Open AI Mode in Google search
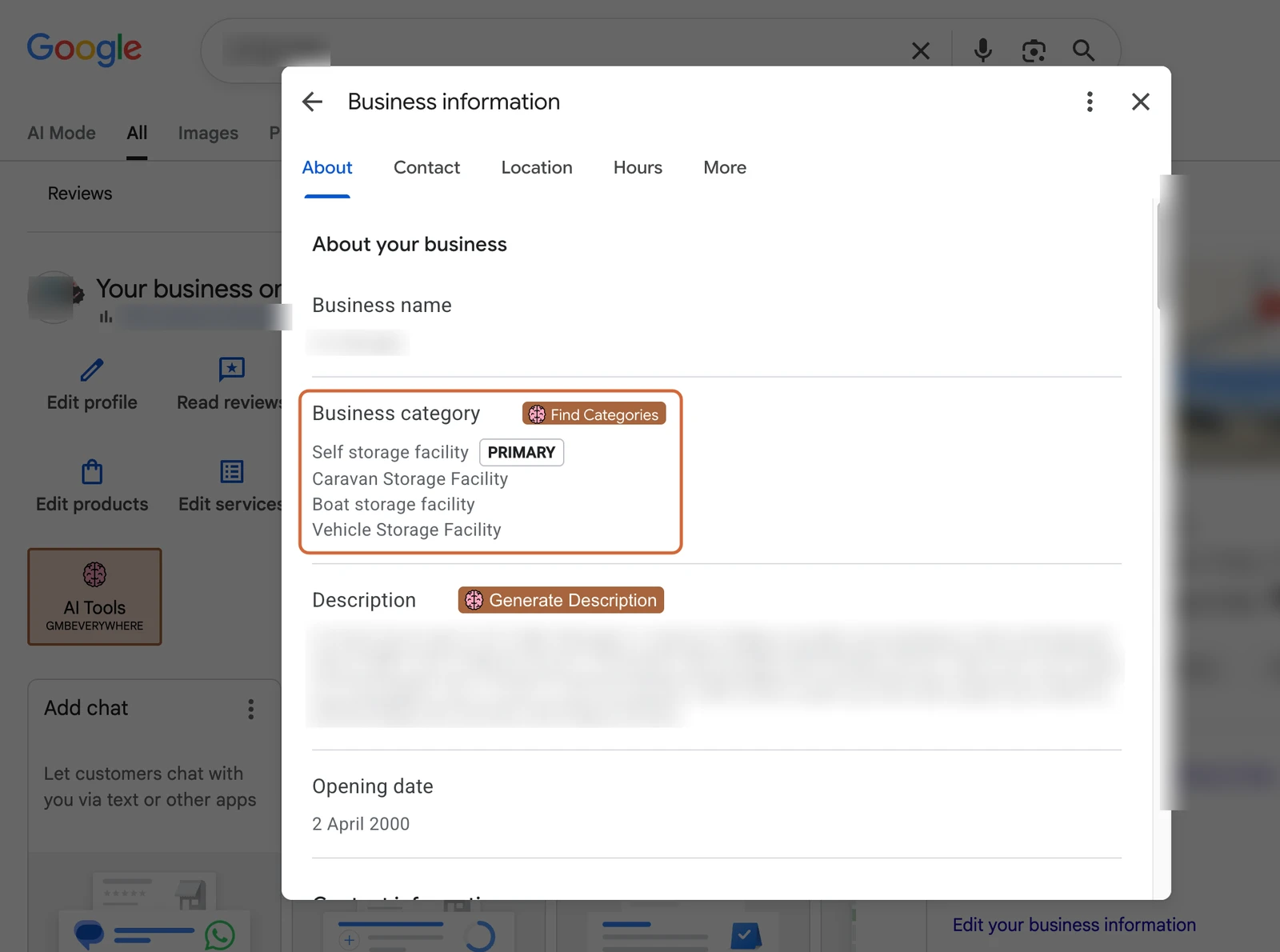The width and height of the screenshot is (1280, 952). point(62,133)
